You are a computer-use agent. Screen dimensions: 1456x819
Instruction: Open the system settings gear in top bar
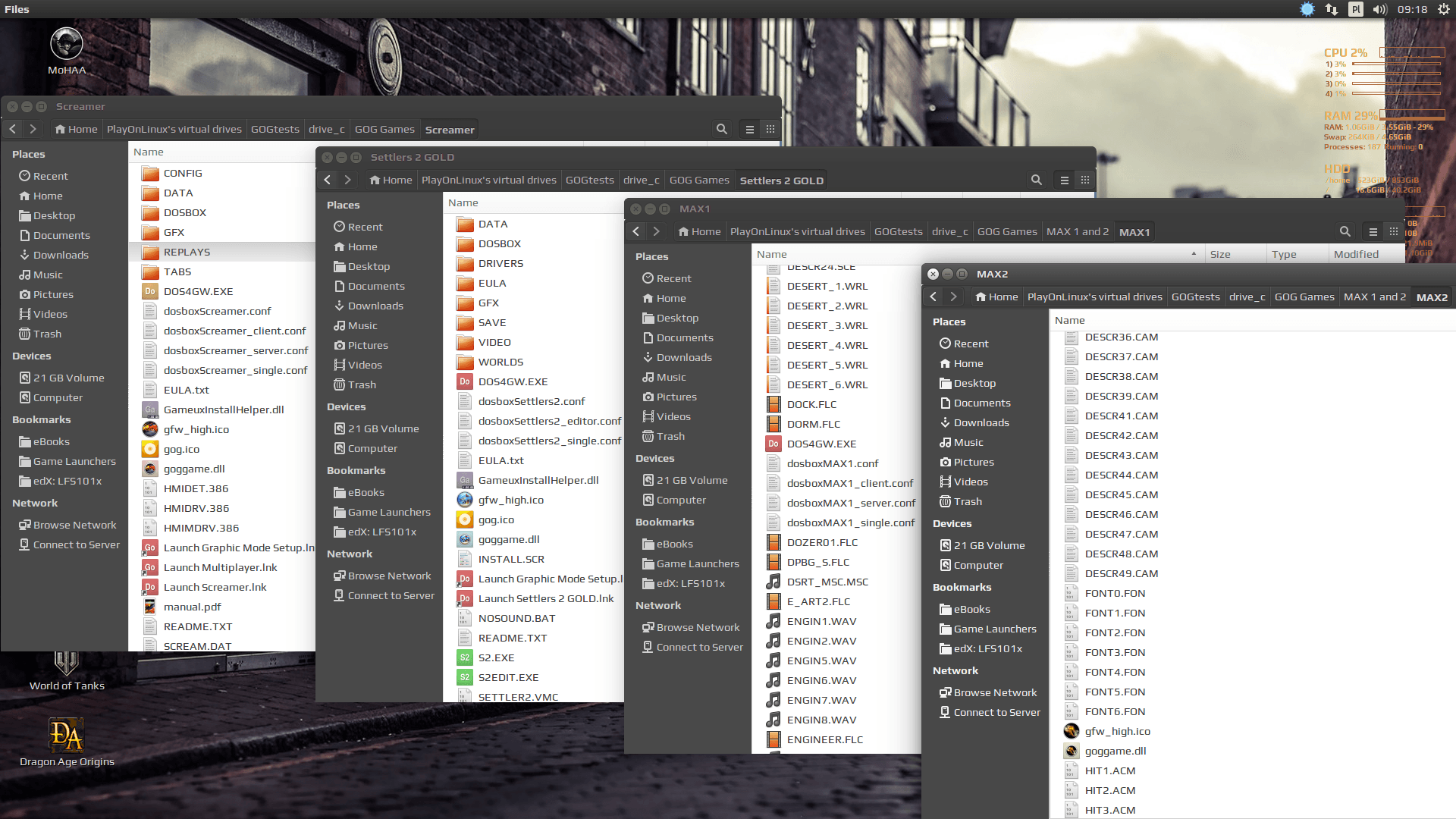coord(1443,9)
